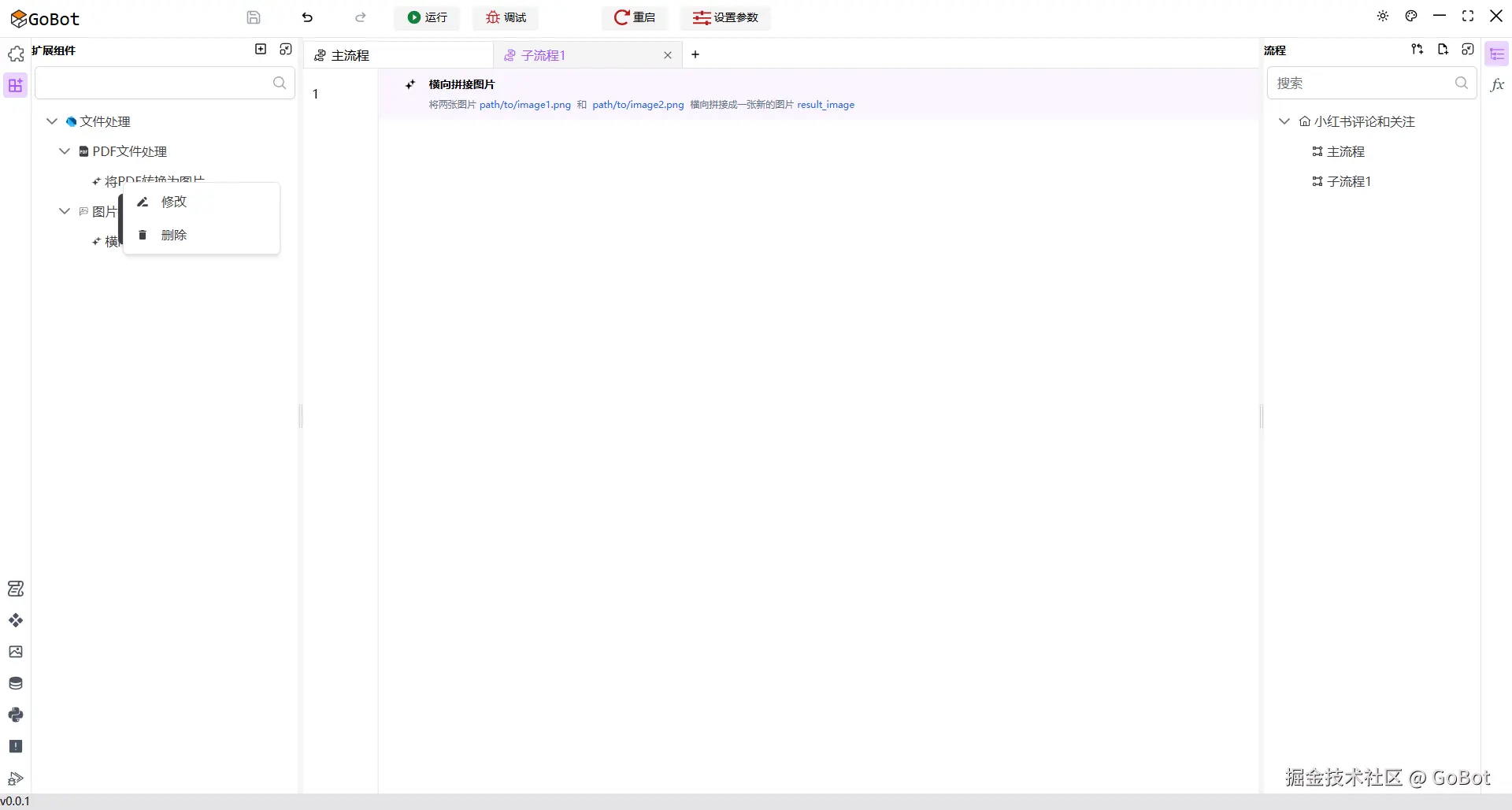The width and height of the screenshot is (1512, 810).
Task: Open the sidebar stacked-list icon above the blocks icon
Action: pos(16,589)
